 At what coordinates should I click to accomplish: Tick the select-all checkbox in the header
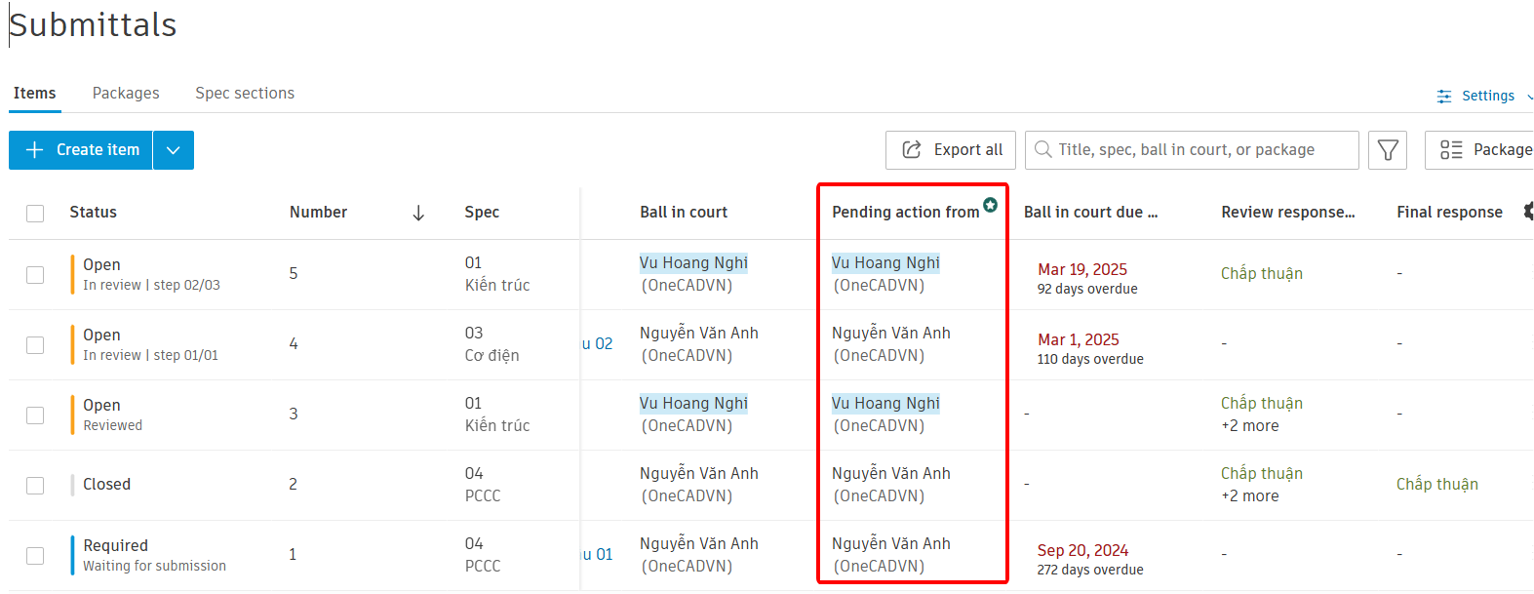[35, 213]
